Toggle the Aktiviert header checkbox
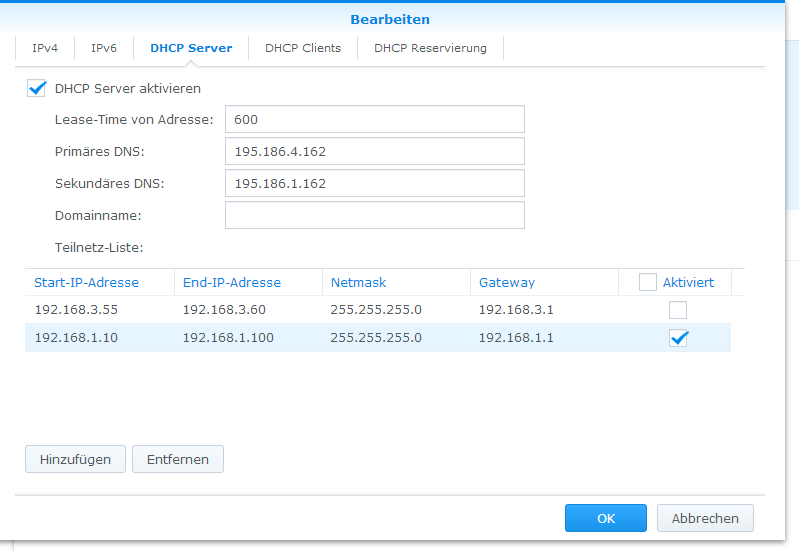 point(648,283)
